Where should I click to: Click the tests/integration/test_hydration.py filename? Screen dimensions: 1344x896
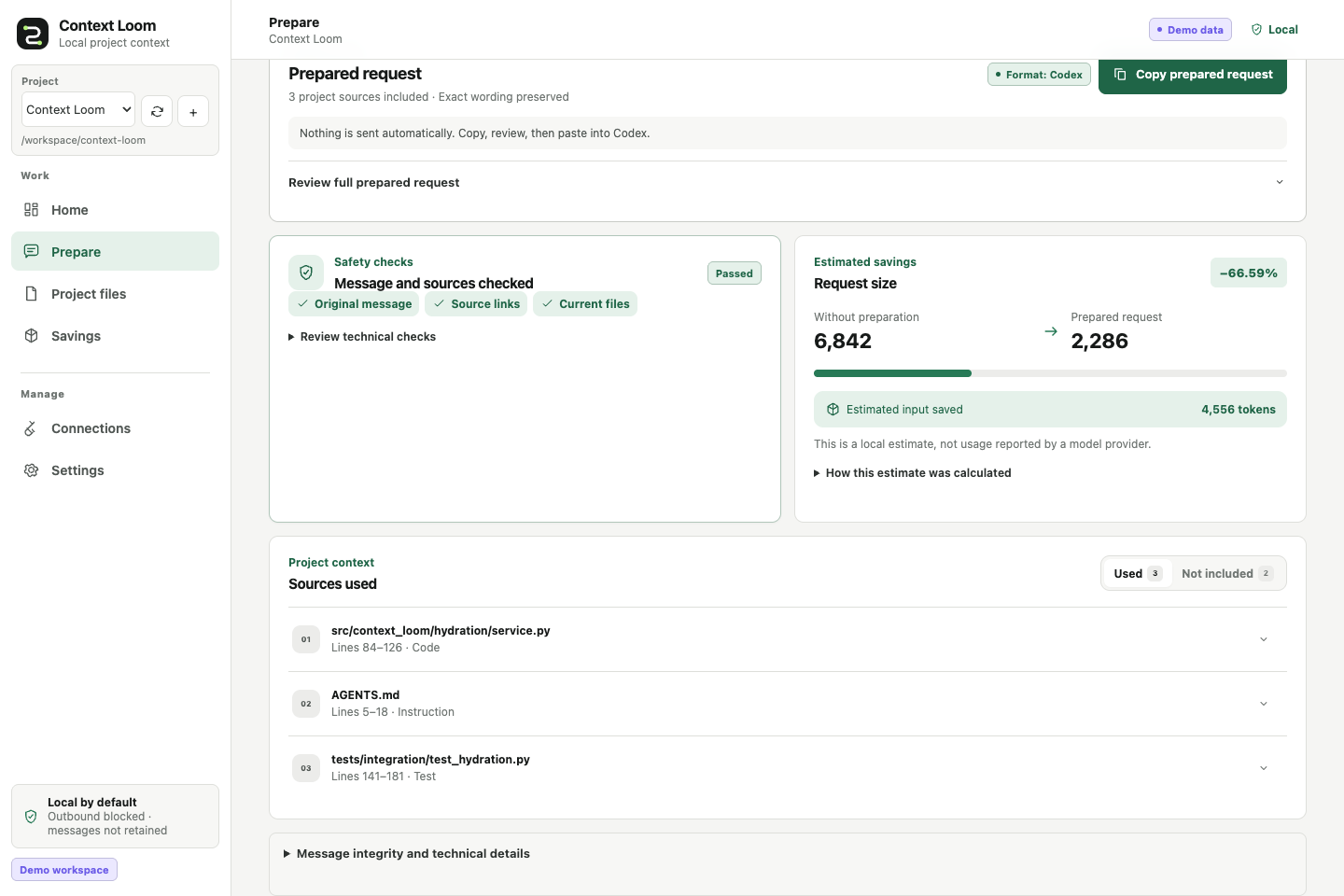(x=430, y=760)
